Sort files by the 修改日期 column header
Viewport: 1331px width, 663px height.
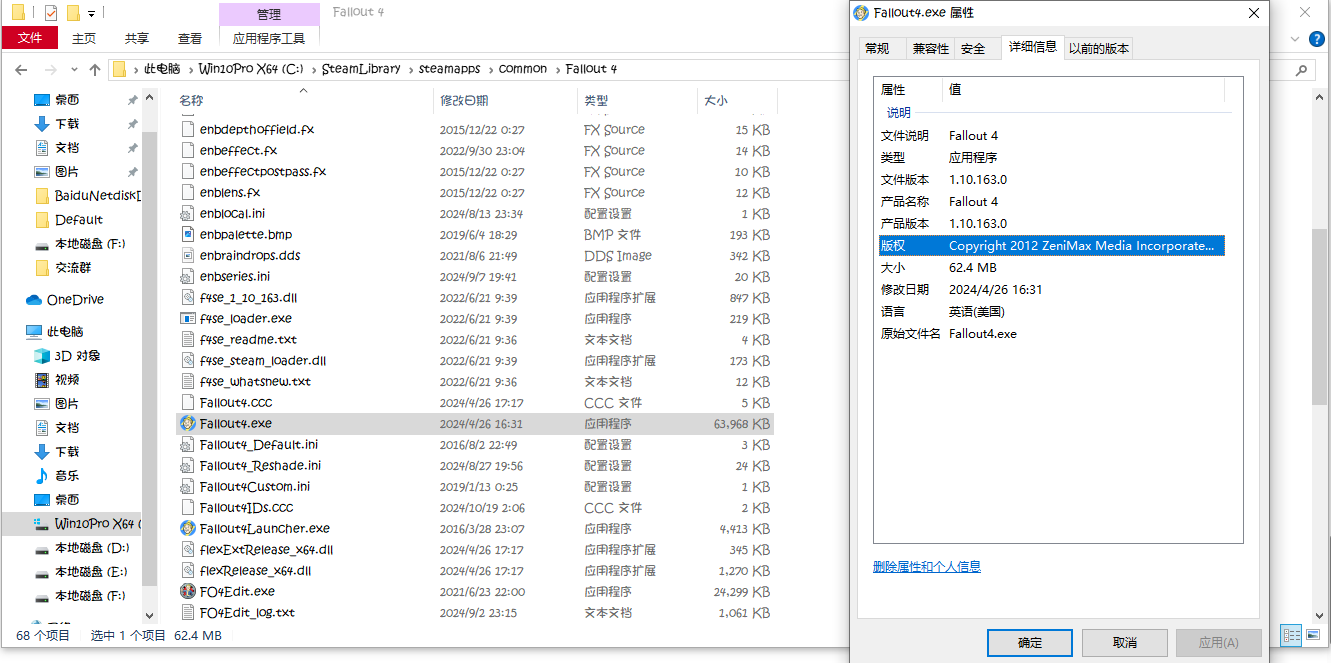click(x=464, y=101)
